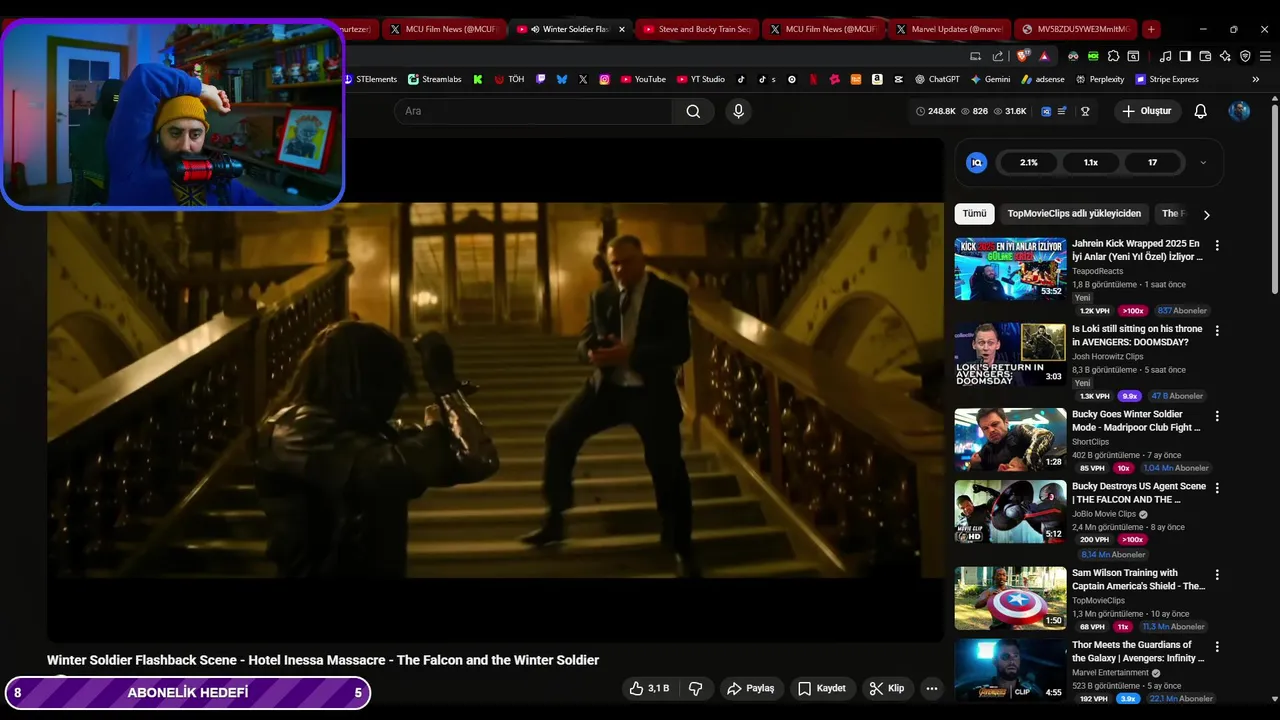Switch to Steve and Bucky Train tab
The height and width of the screenshot is (720, 1280).
click(697, 29)
